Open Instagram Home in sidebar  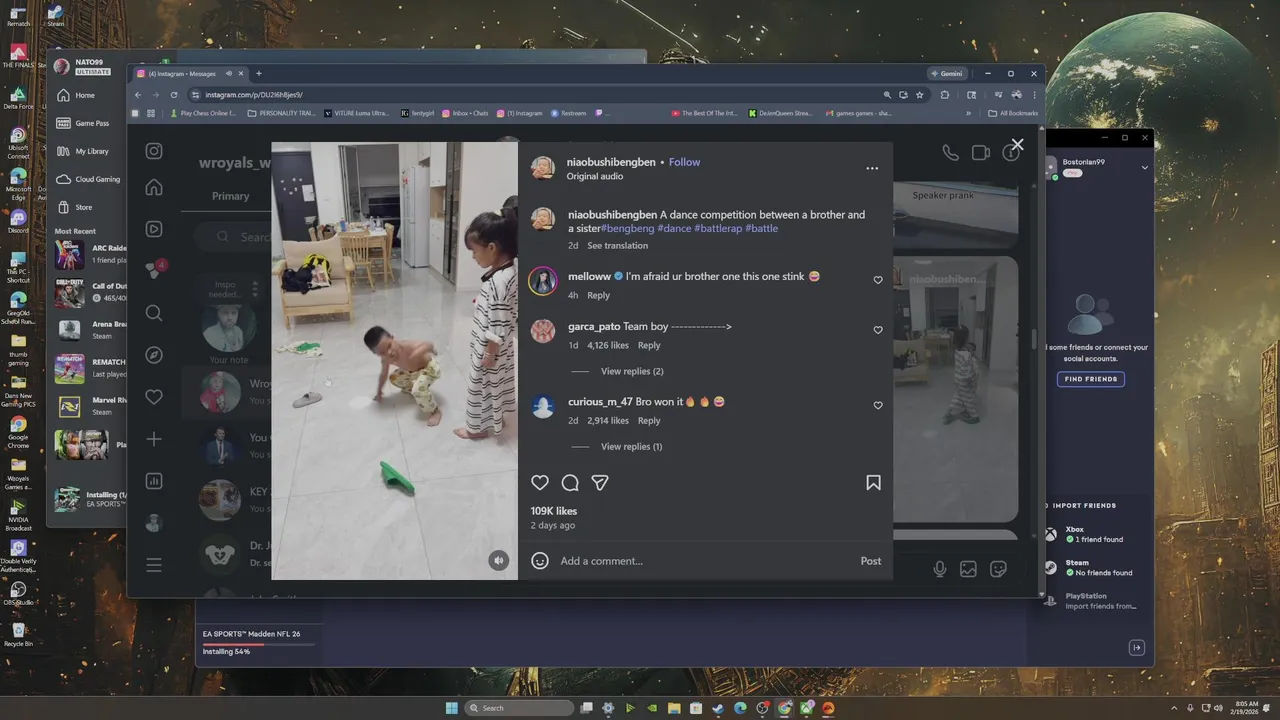tap(154, 187)
